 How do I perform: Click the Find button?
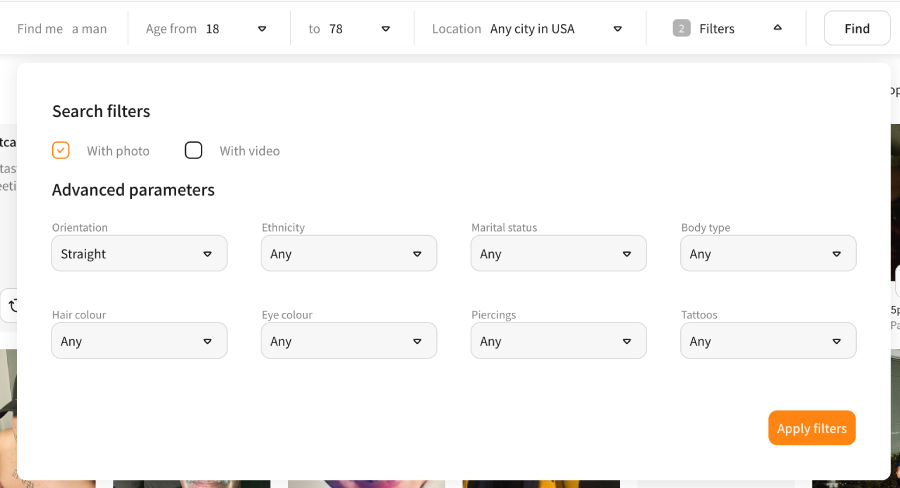(857, 28)
